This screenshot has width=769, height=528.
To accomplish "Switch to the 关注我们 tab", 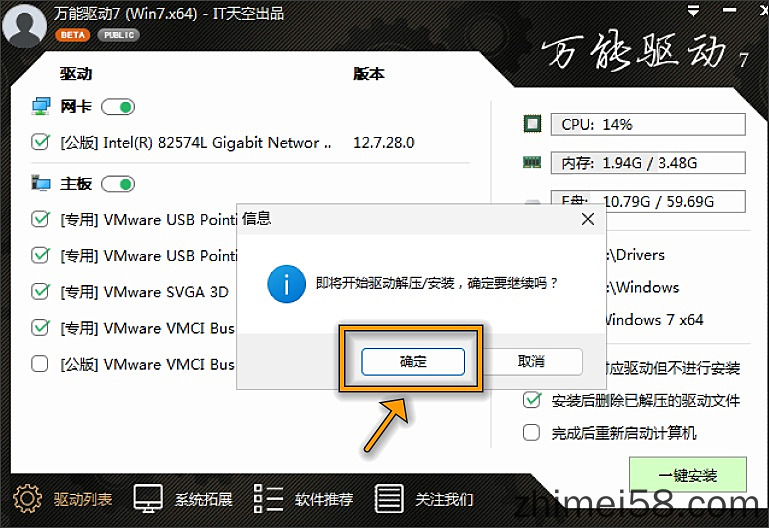I will coord(444,500).
